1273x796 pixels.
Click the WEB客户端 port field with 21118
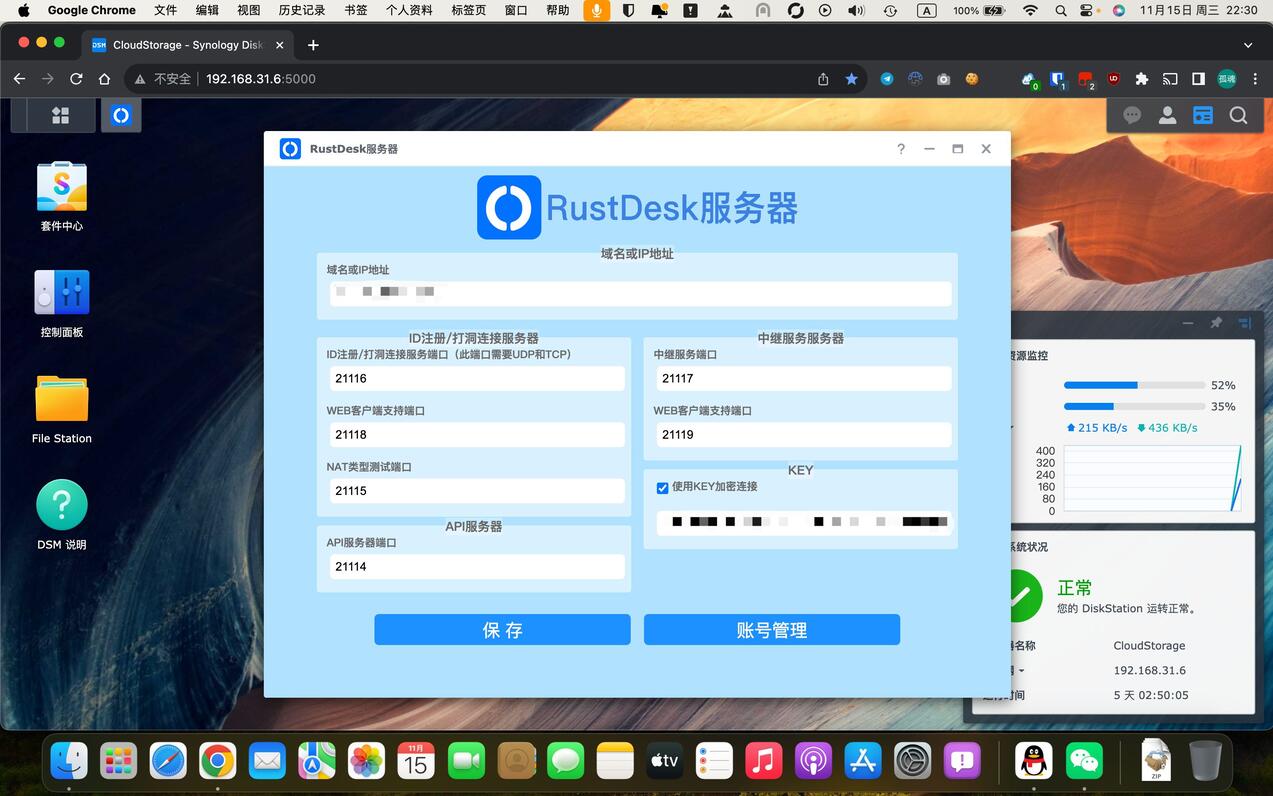click(477, 434)
